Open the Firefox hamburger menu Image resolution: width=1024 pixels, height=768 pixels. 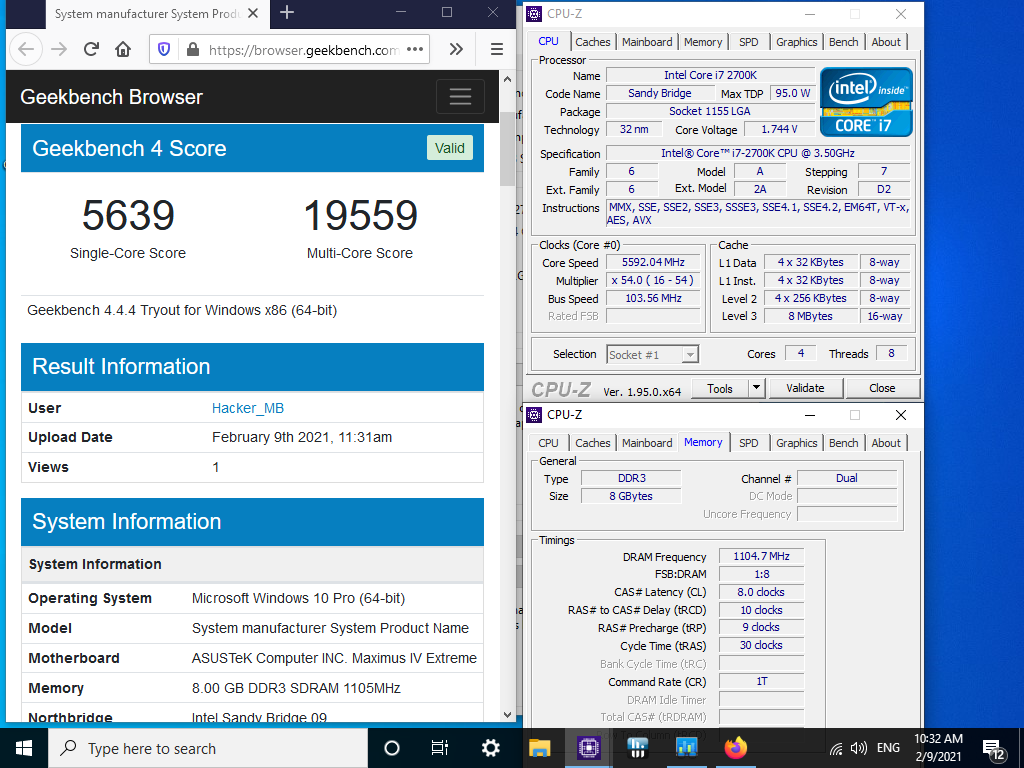tap(496, 50)
